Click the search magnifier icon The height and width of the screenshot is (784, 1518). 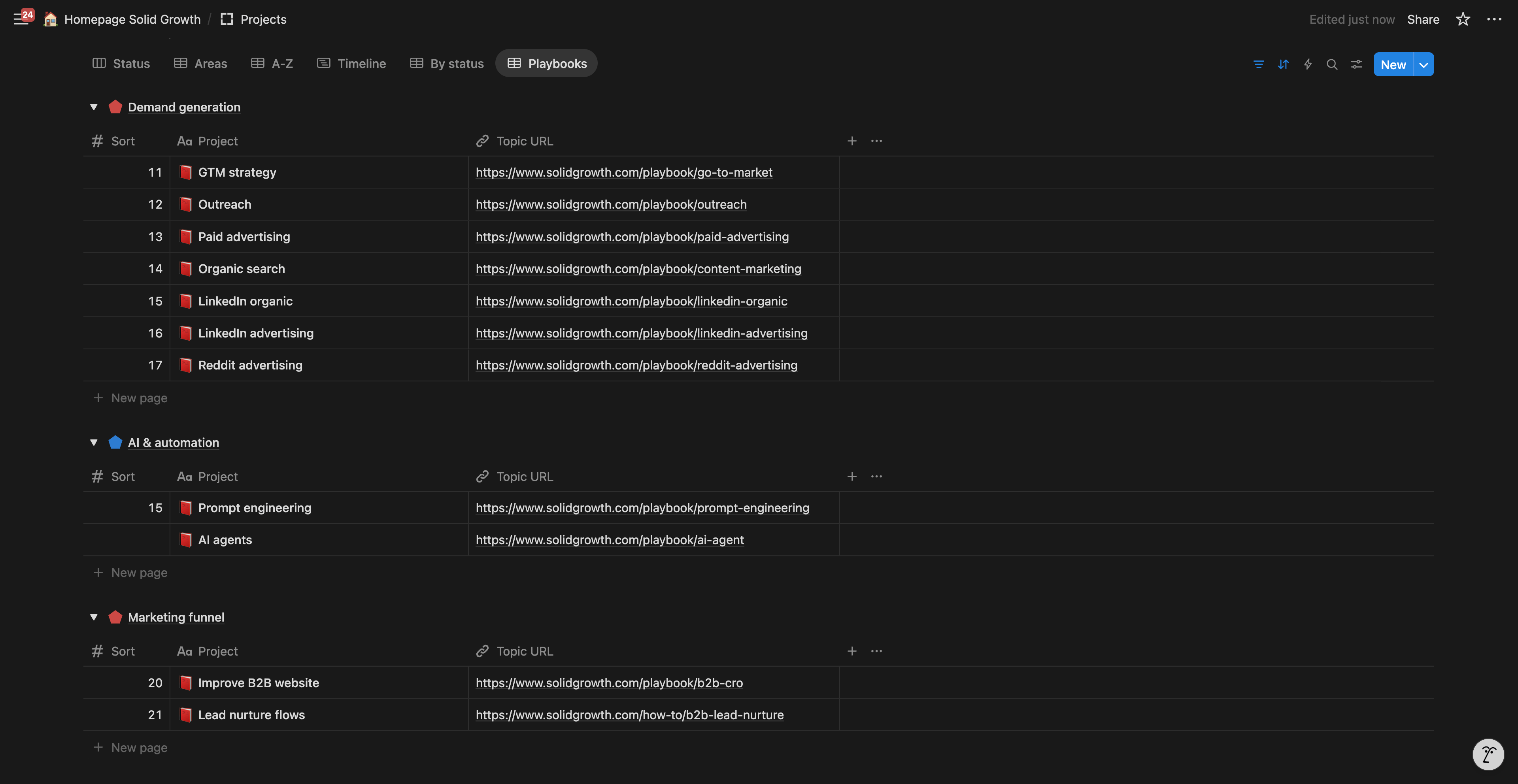click(x=1332, y=64)
